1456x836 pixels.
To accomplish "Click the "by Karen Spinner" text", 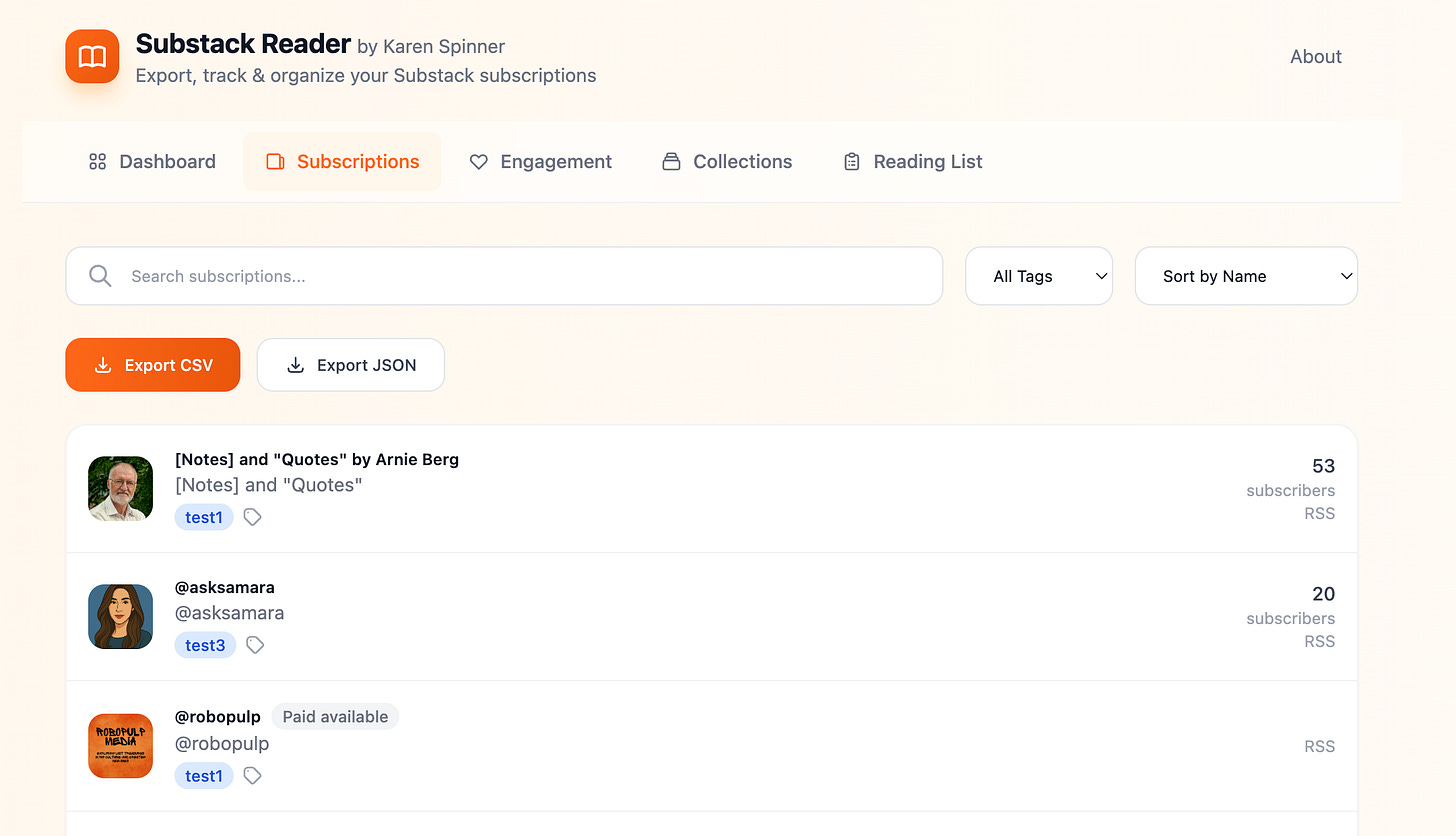I will (x=431, y=46).
